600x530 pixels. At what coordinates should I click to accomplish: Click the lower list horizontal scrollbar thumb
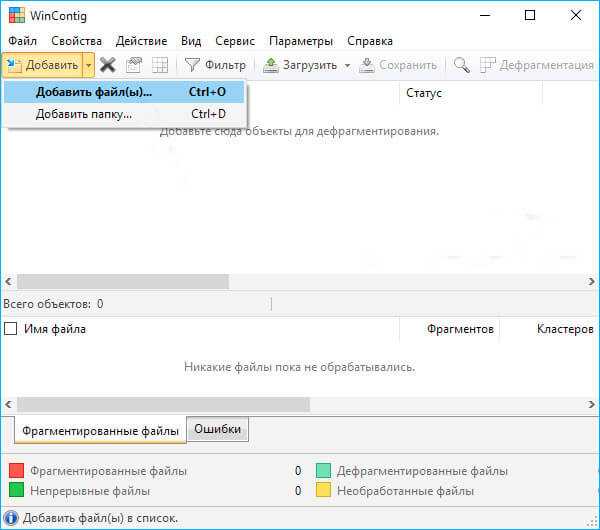(x=163, y=404)
